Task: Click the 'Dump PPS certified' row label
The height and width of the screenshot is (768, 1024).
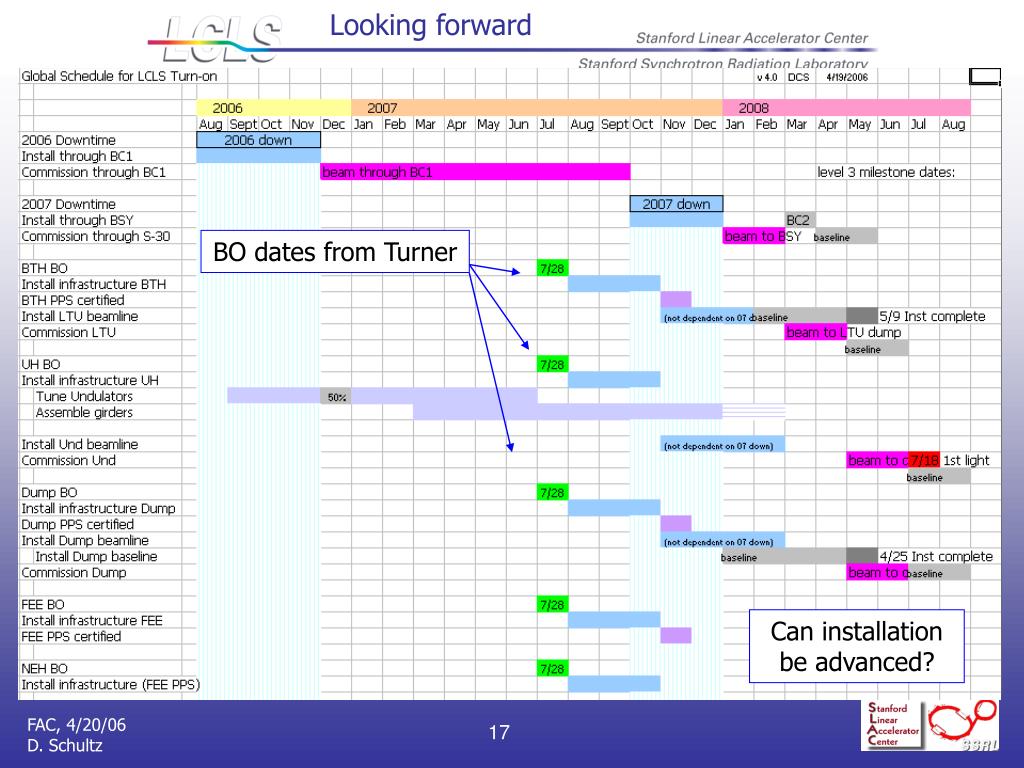Action: click(x=78, y=524)
